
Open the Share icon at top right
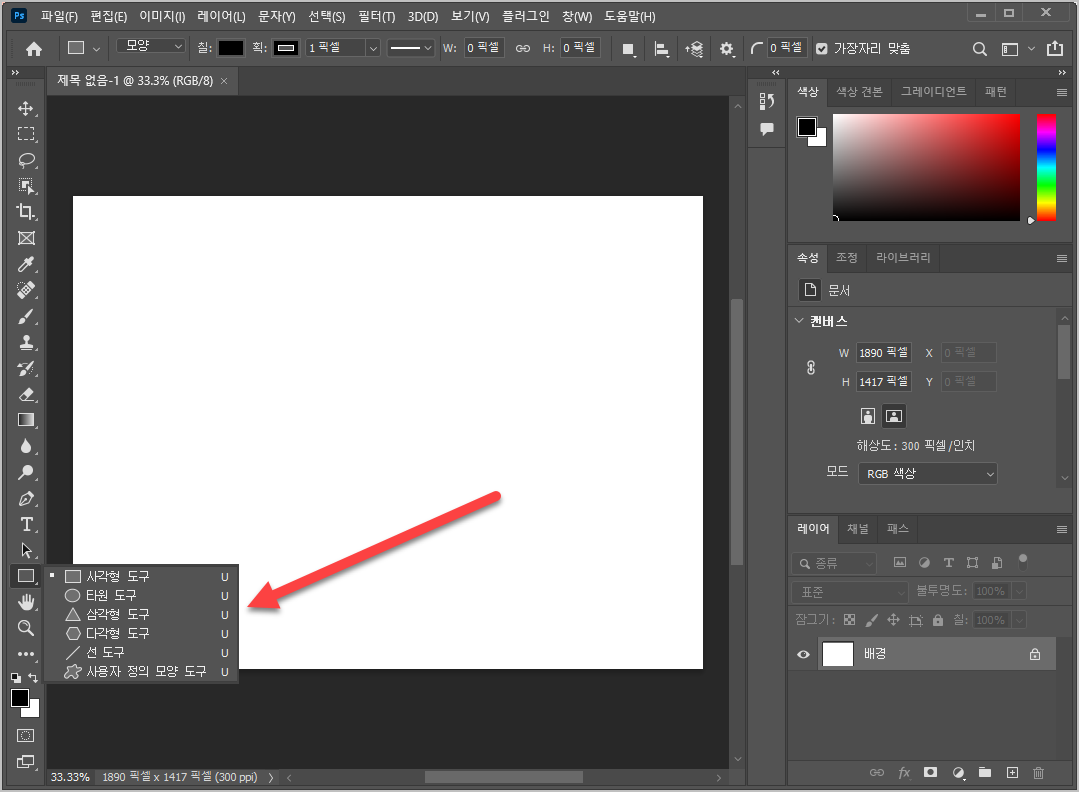coord(1054,48)
